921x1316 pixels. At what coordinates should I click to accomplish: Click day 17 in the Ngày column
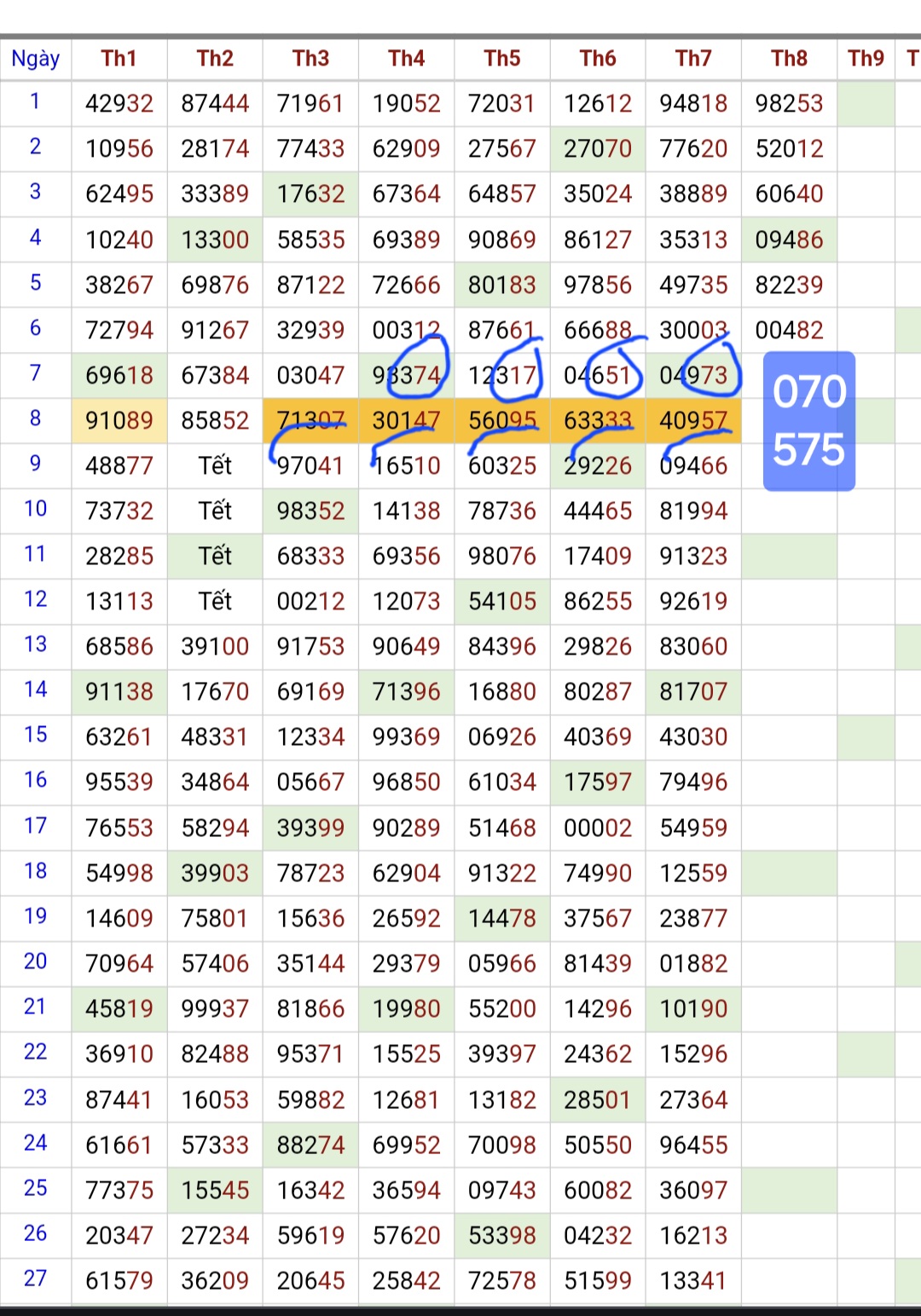click(x=36, y=826)
